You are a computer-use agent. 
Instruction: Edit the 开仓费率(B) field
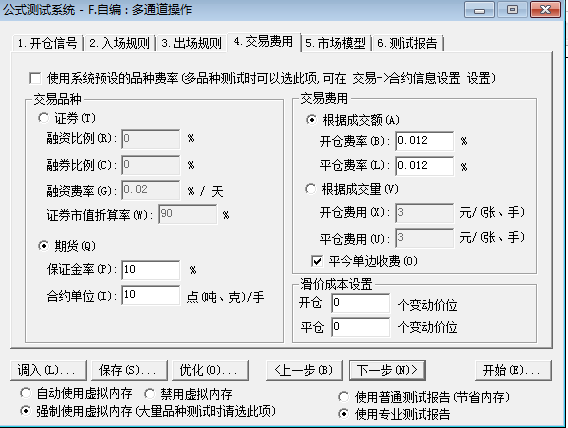425,141
